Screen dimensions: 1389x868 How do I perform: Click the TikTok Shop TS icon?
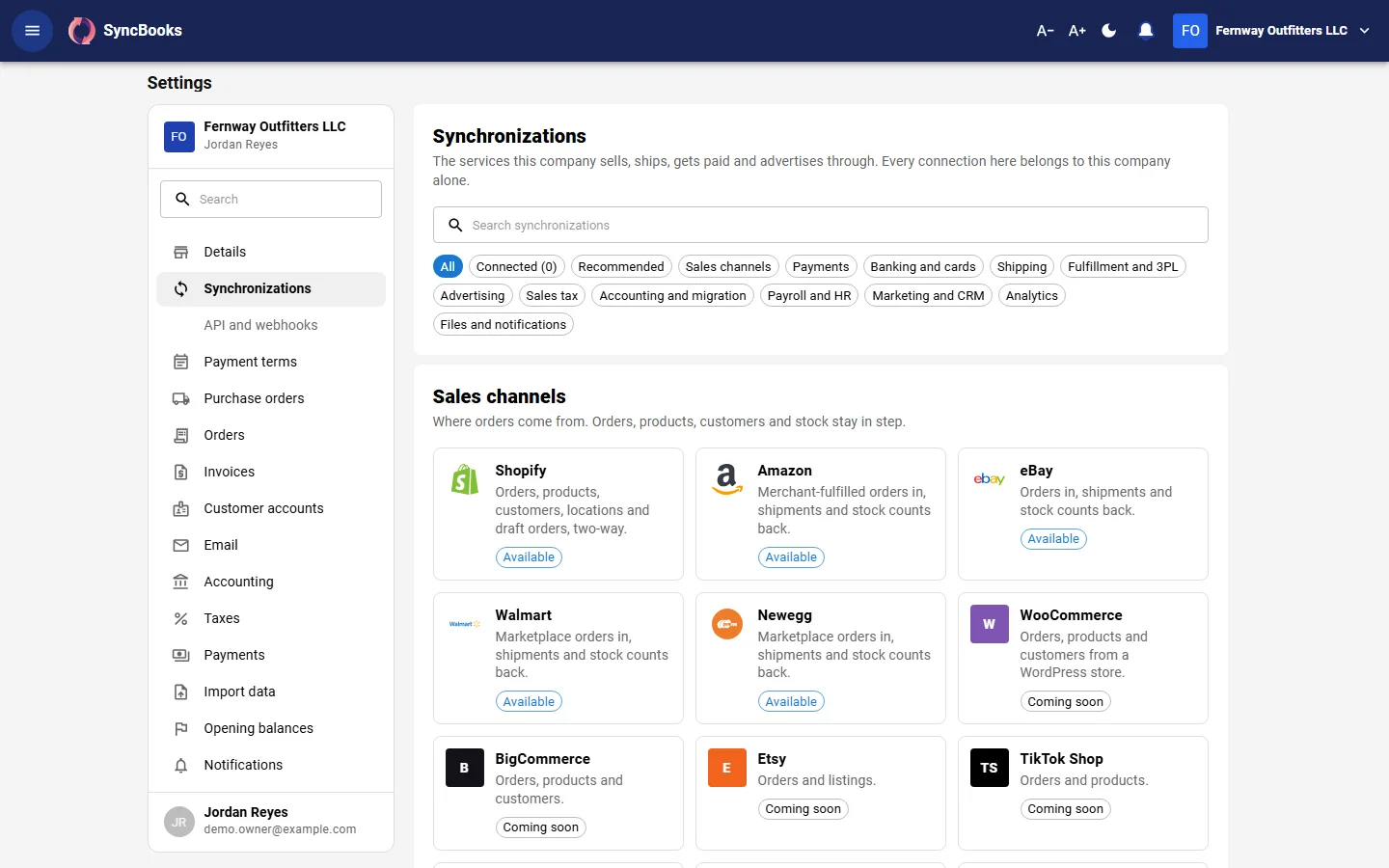[x=990, y=768]
